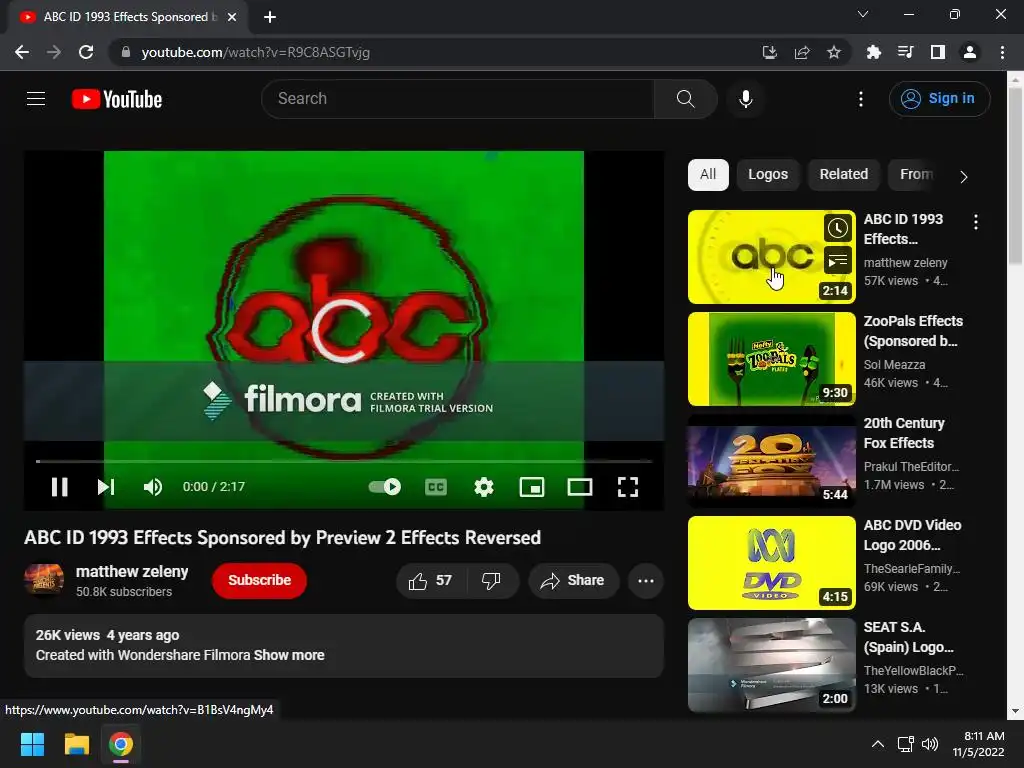Screen dimensions: 1024x768
Task: Subscribe to matthew zeleny
Action: [x=259, y=581]
